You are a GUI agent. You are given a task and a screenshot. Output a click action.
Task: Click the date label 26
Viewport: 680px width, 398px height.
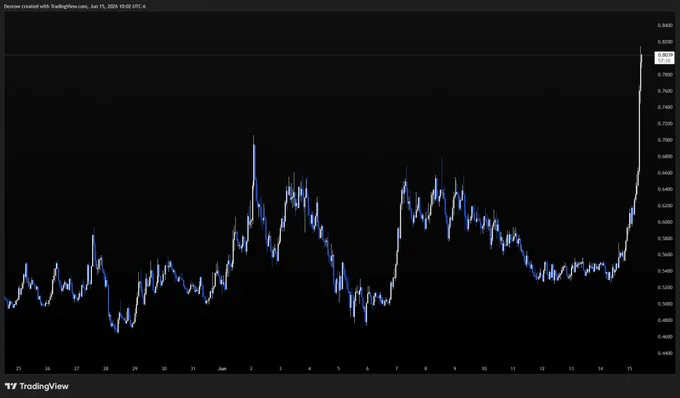pyautogui.click(x=47, y=369)
